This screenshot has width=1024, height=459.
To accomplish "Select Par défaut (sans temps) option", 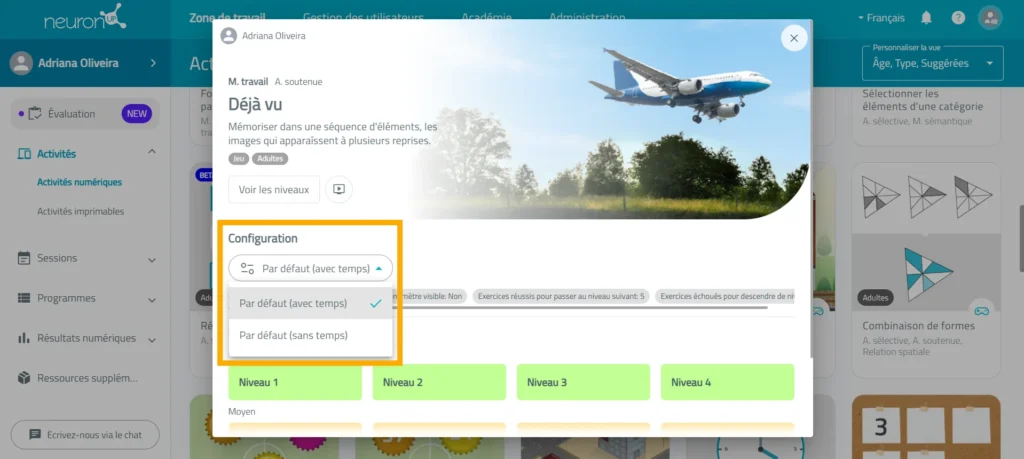I will pos(310,335).
